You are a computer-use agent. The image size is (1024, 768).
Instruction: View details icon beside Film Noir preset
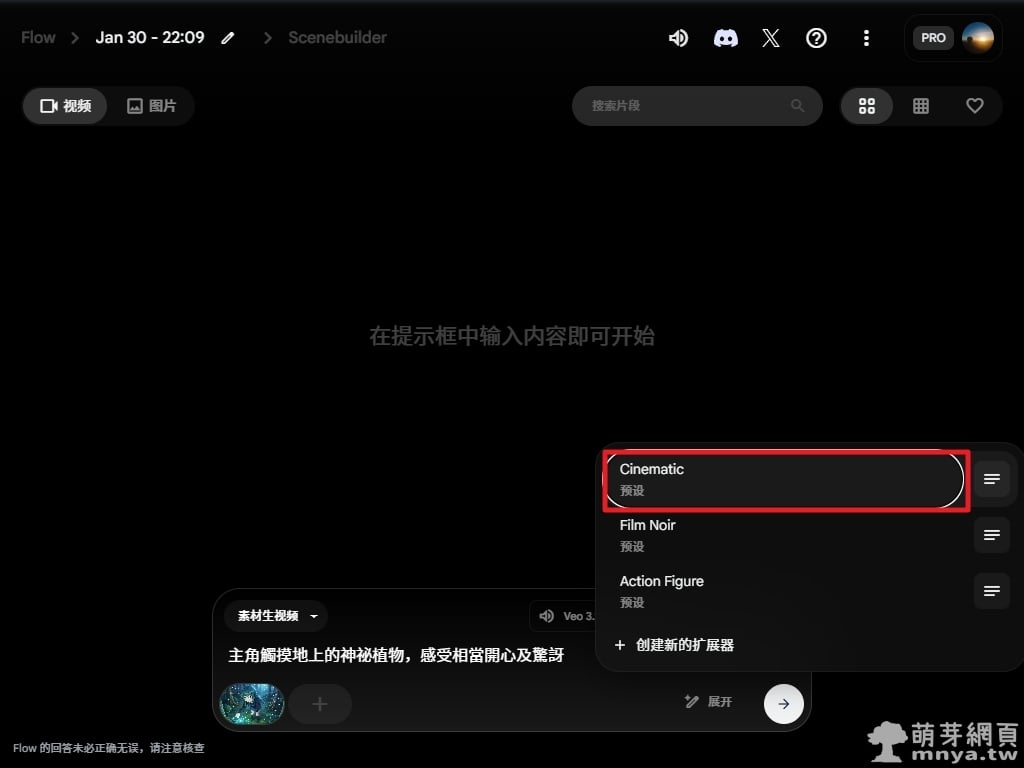[x=991, y=535]
